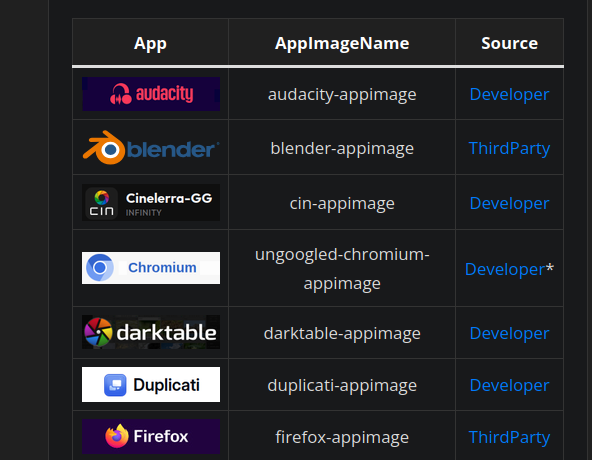Click the Source column header
The height and width of the screenshot is (460, 592).
click(x=509, y=43)
